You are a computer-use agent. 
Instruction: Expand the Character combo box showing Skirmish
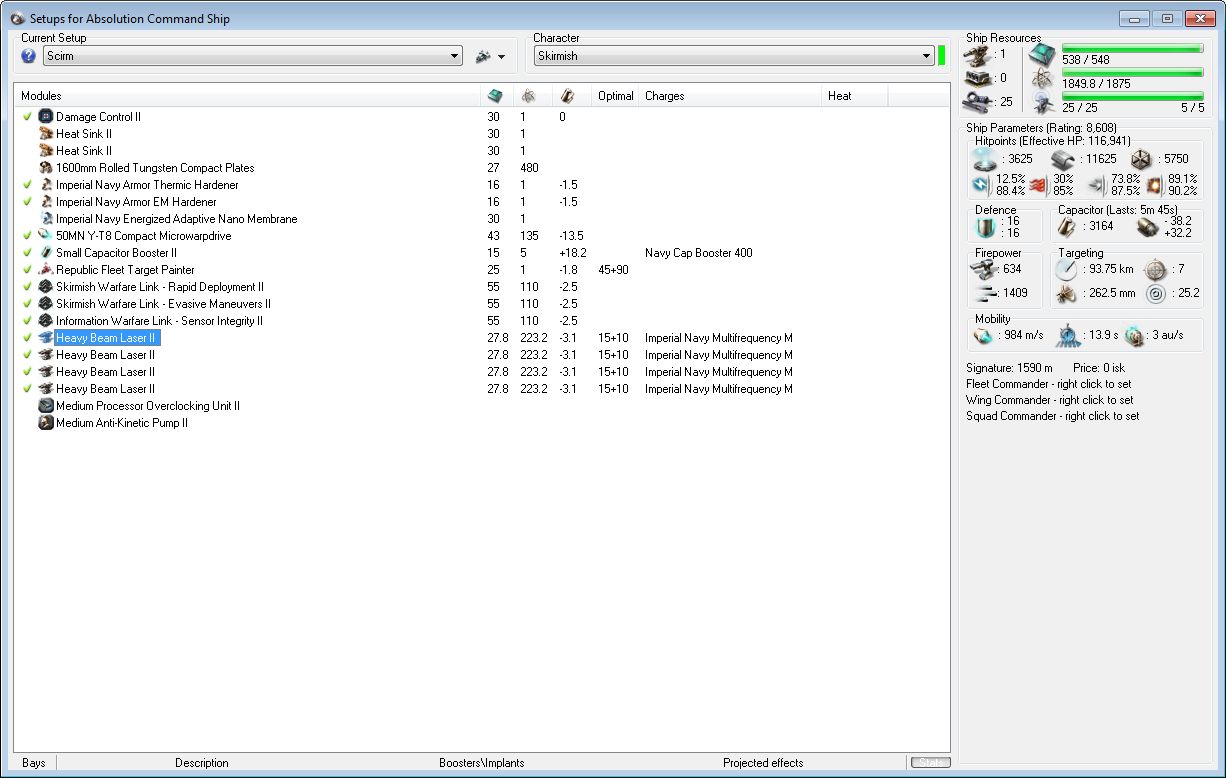pyautogui.click(x=734, y=56)
